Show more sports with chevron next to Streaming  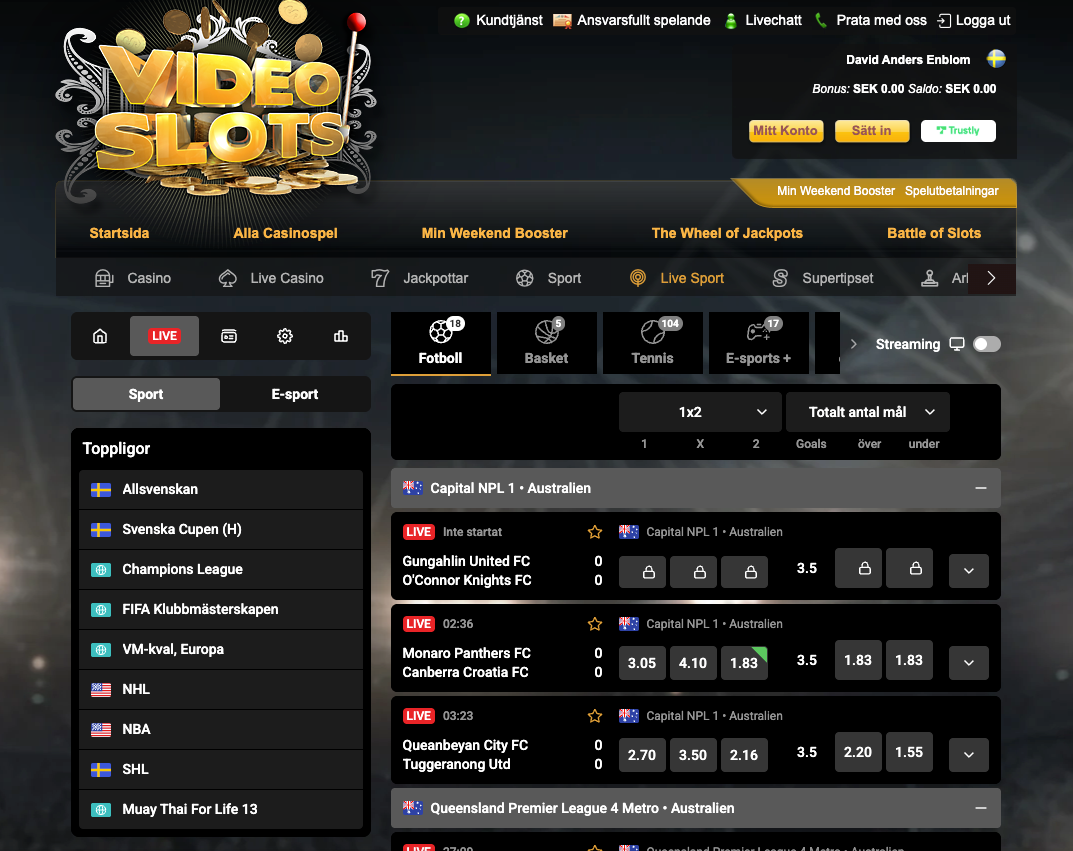[853, 344]
